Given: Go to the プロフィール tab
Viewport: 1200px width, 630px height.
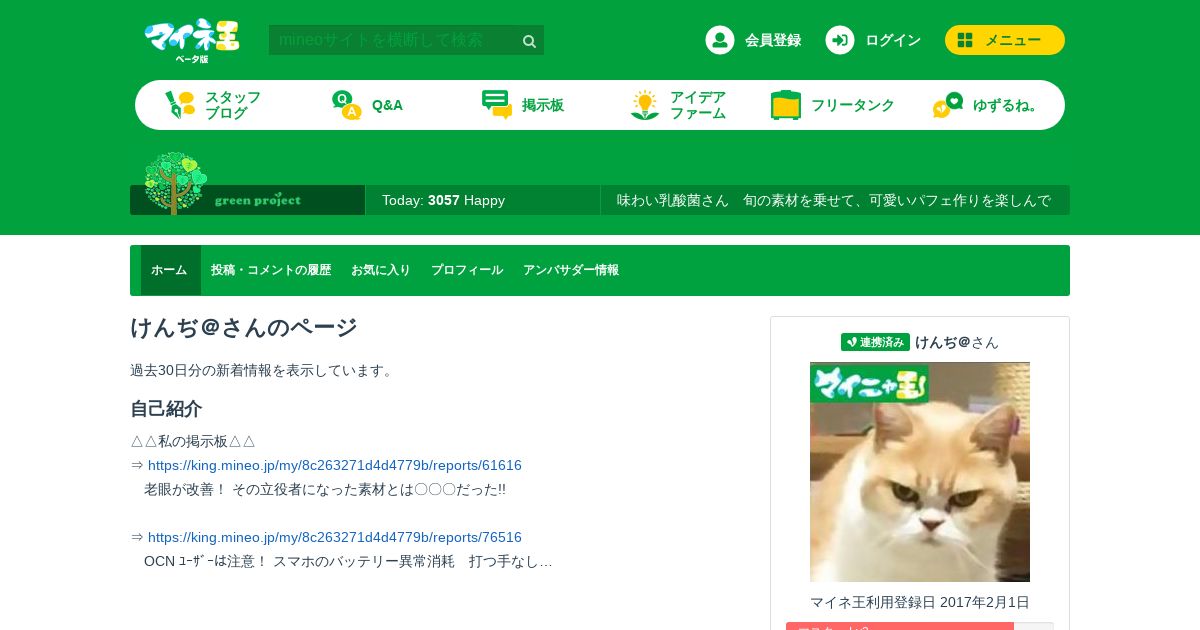Looking at the screenshot, I should 467,270.
